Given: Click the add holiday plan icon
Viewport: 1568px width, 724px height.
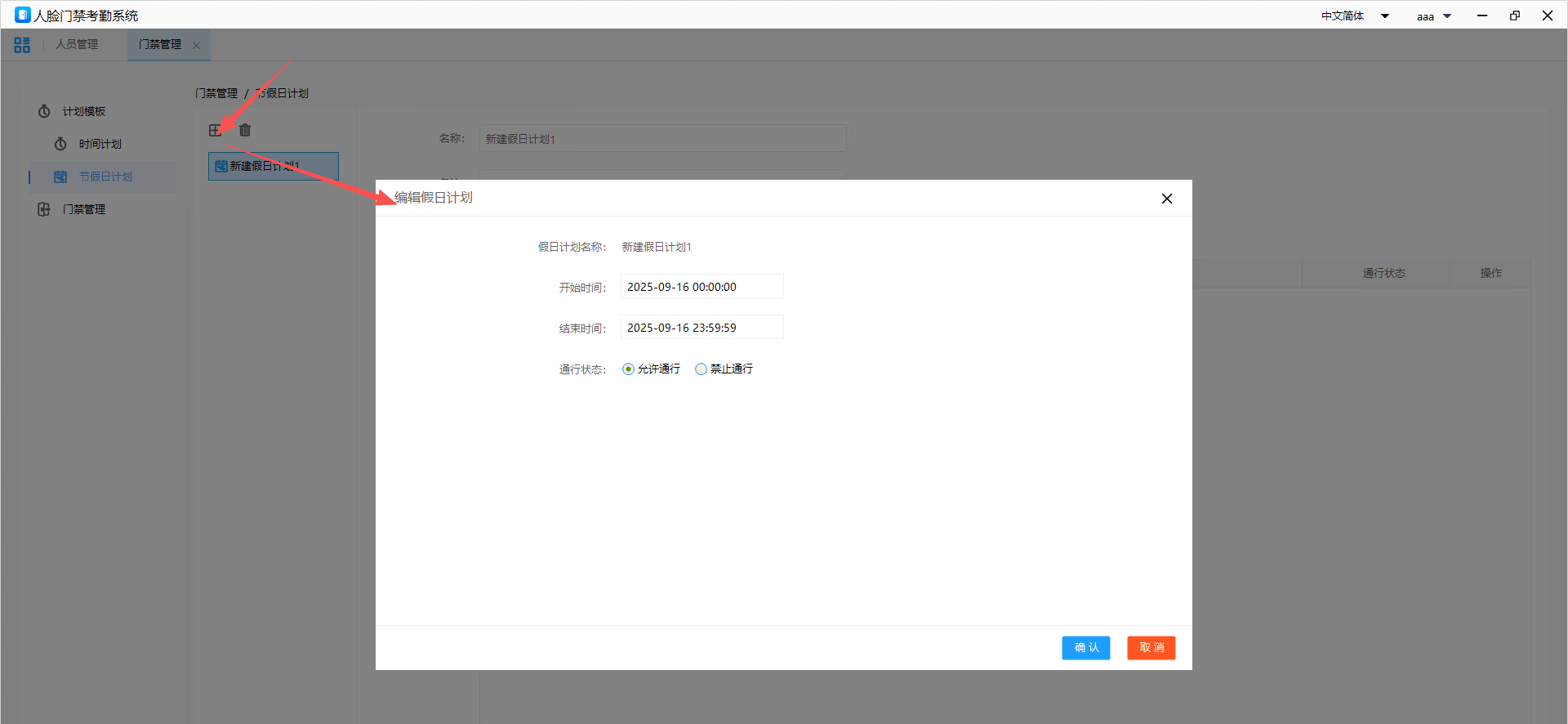Looking at the screenshot, I should tap(215, 130).
